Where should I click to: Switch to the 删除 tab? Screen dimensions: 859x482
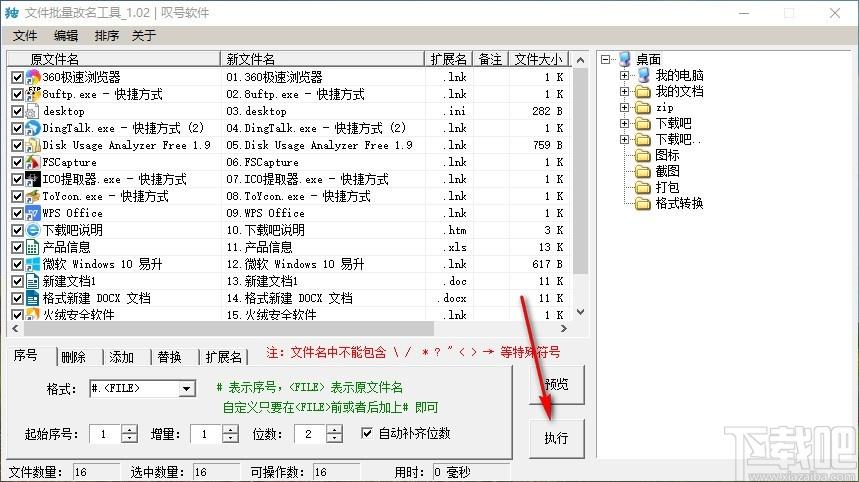point(73,357)
